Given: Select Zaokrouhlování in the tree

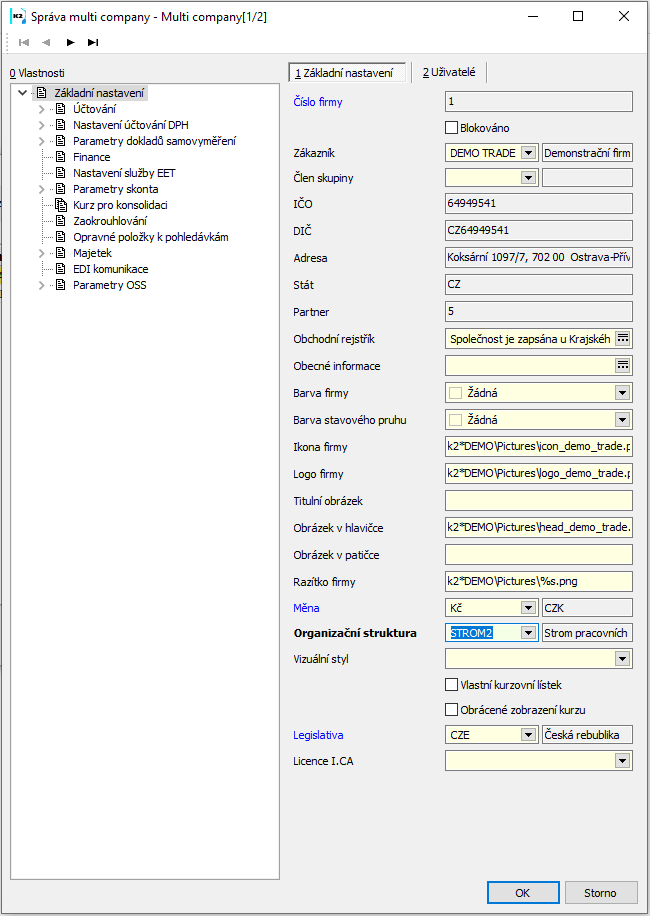Looking at the screenshot, I should (x=110, y=221).
